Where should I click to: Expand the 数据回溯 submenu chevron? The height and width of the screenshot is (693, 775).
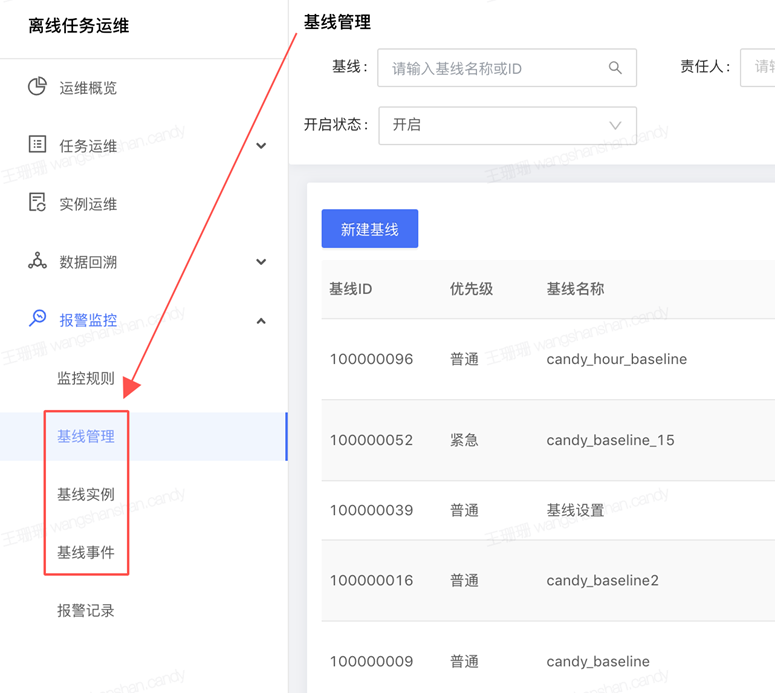pyautogui.click(x=261, y=262)
